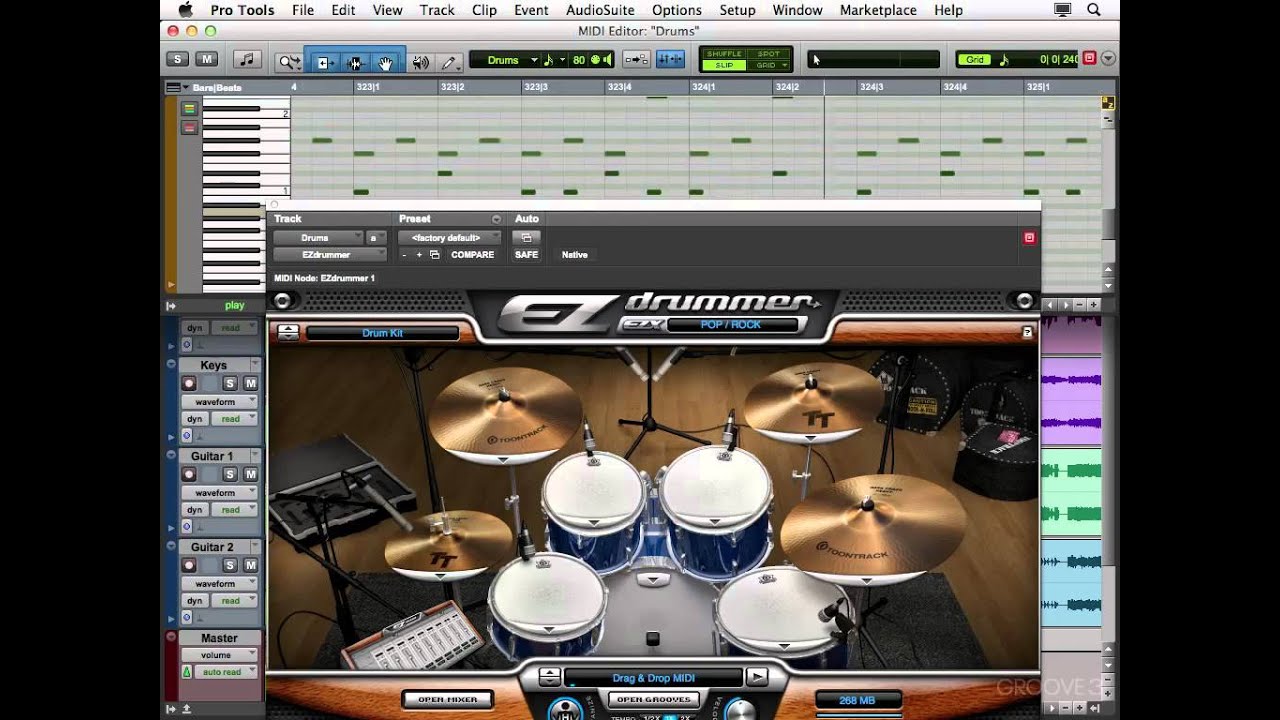
Task: Open the Drums track selector dropdown
Action: pos(511,60)
